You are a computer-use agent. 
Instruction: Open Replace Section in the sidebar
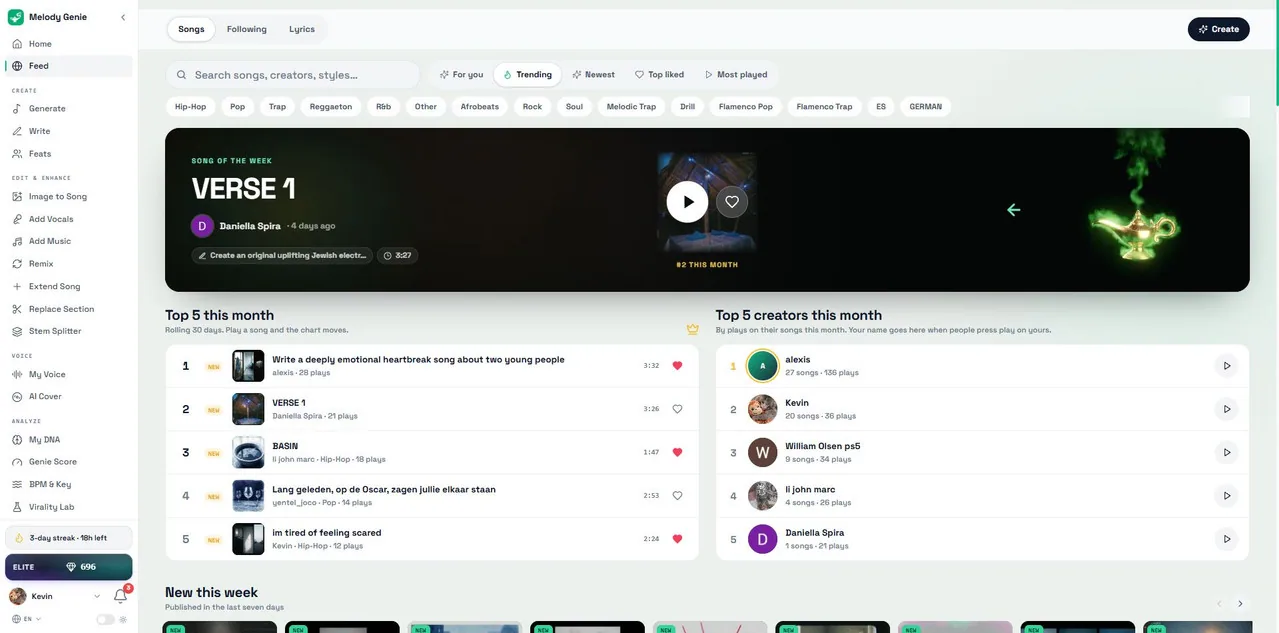point(69,309)
